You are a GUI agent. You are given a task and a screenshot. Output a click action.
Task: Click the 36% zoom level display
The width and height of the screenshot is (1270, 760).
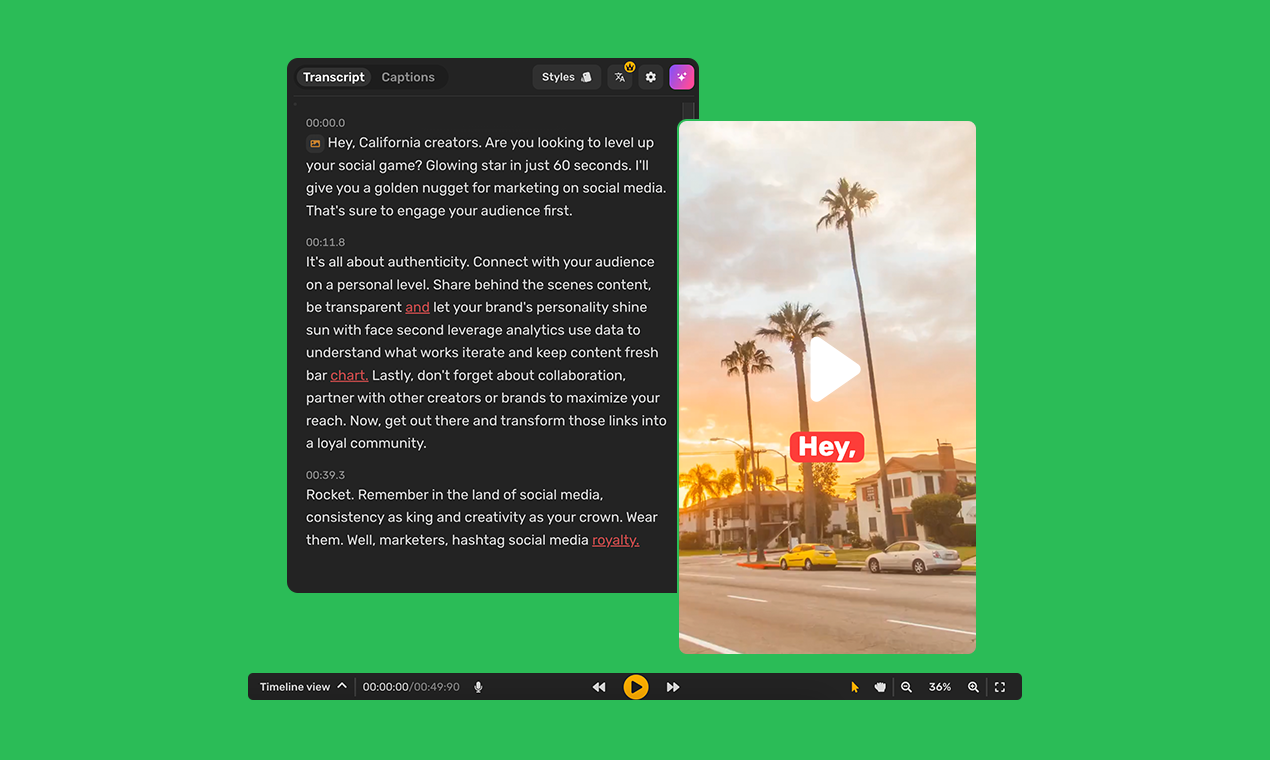(x=940, y=687)
